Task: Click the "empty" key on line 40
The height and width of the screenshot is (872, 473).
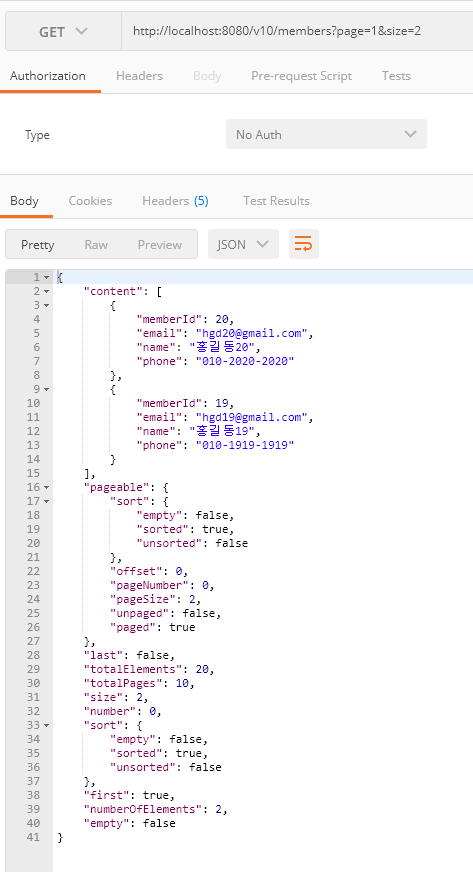Action: [x=109, y=823]
